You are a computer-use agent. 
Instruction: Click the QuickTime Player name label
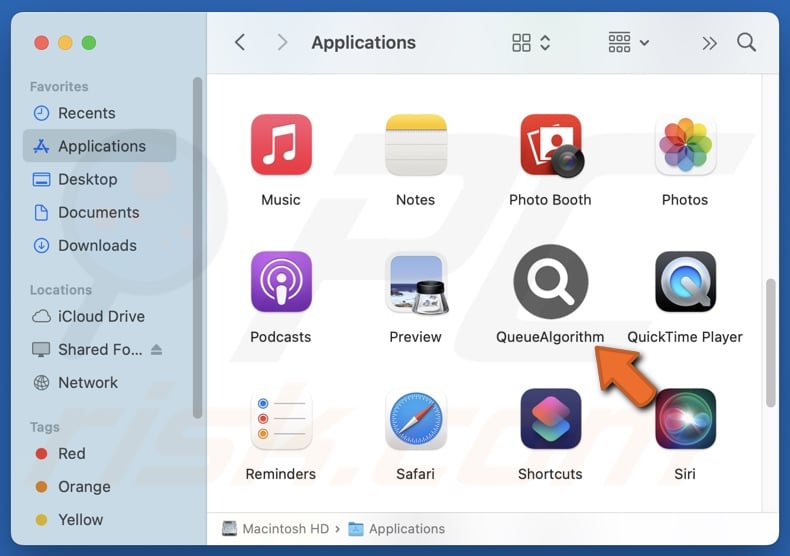coord(685,337)
